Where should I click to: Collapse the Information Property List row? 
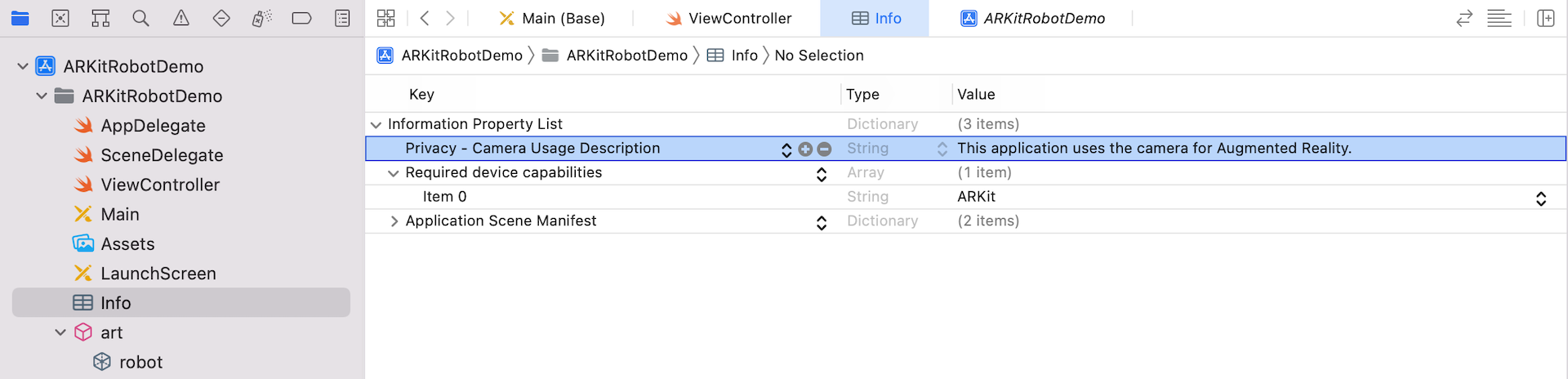click(x=376, y=125)
